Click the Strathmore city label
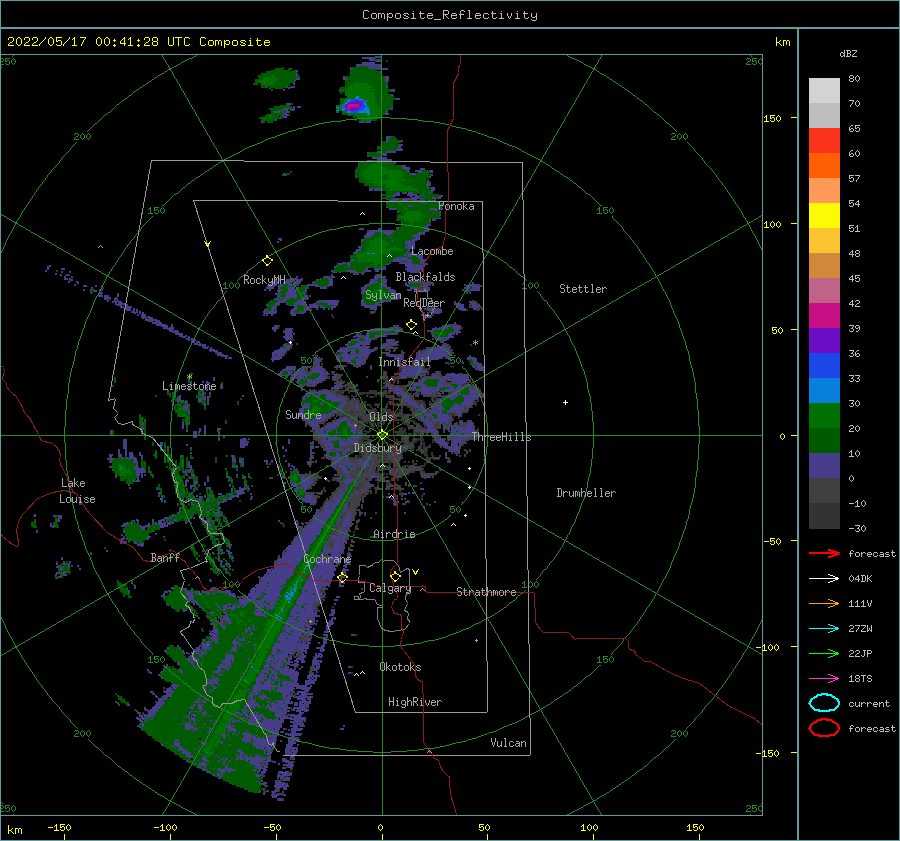The width and height of the screenshot is (900, 841). [486, 592]
